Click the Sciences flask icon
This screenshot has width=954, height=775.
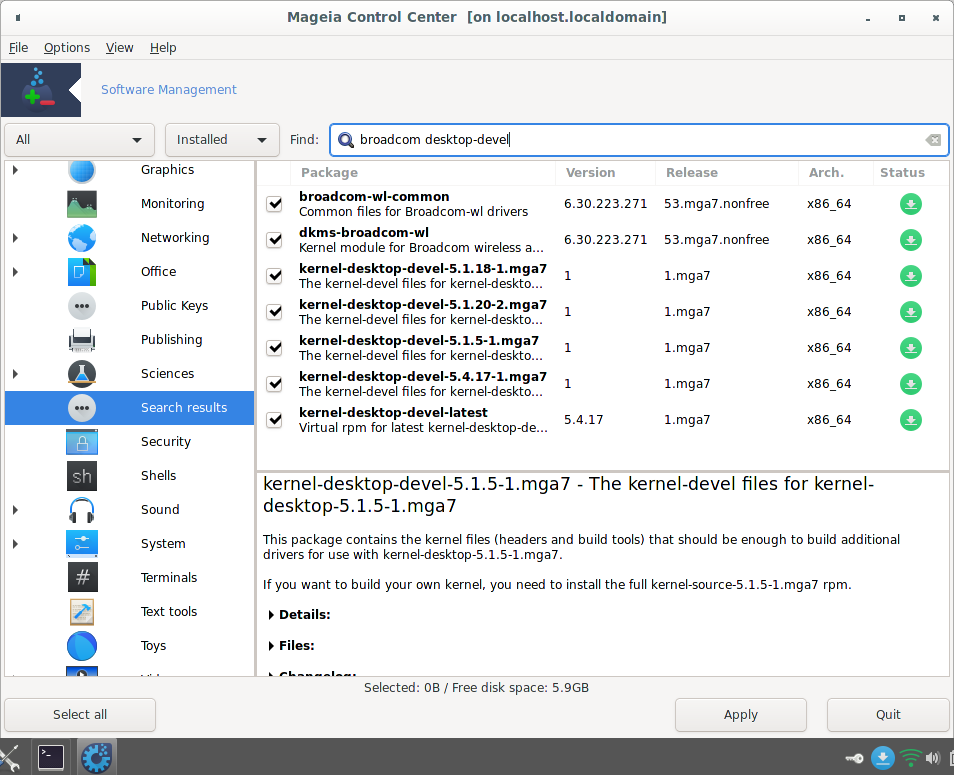coord(82,374)
